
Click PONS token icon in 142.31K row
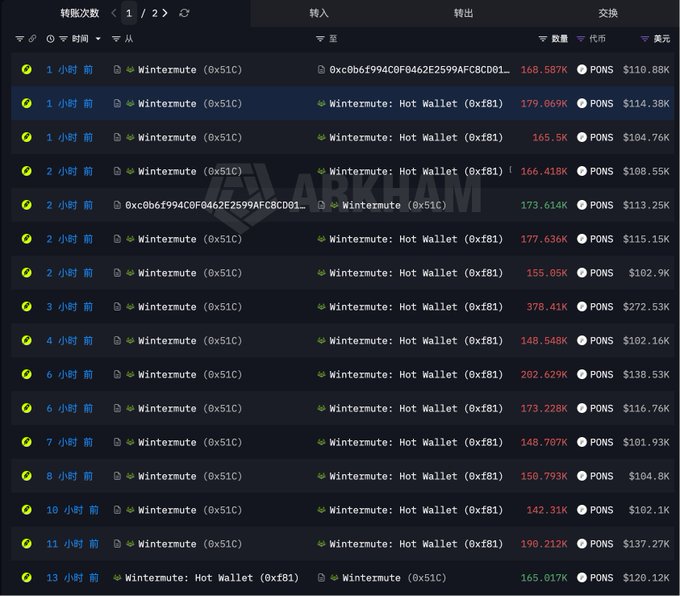[582, 510]
